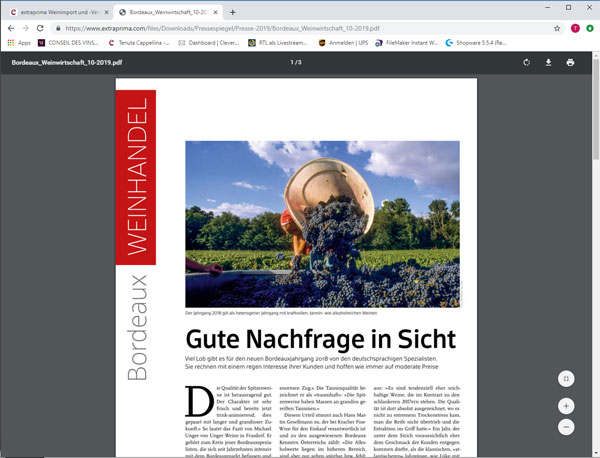Reload the current PDF page
Screen dimensions: 600x458
pos(40,28)
